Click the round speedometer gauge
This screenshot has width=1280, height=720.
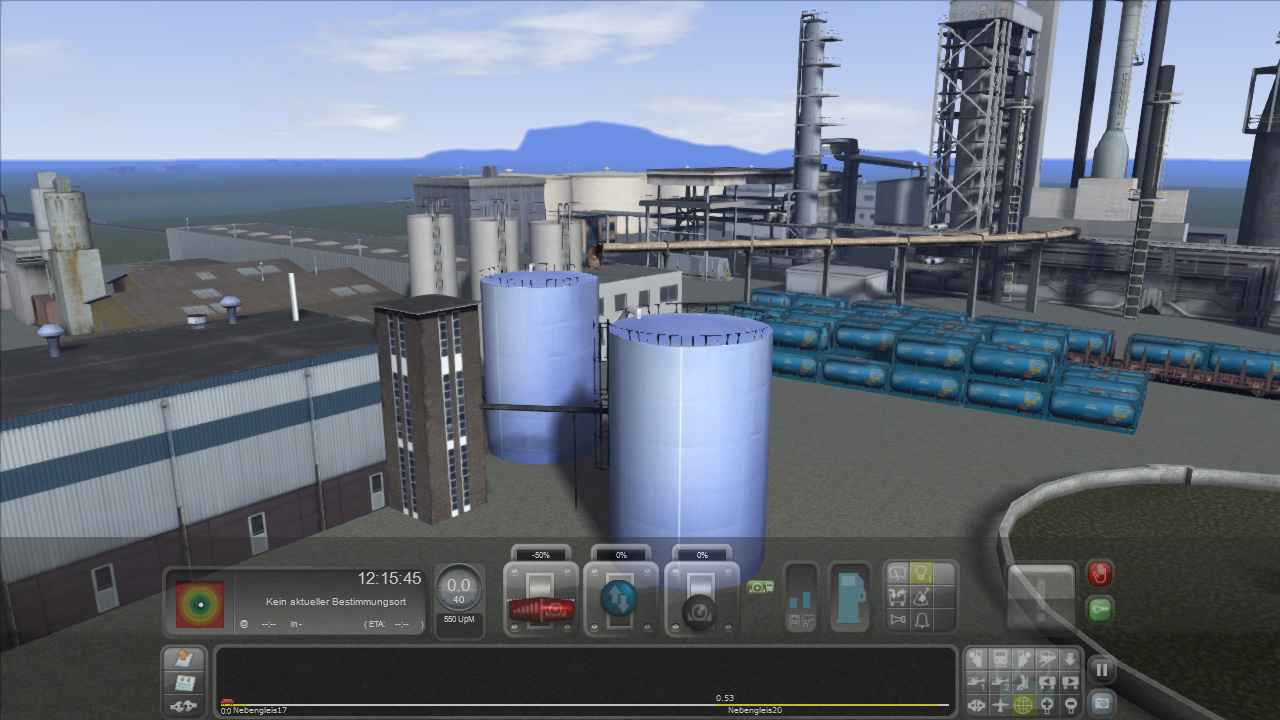pyautogui.click(x=459, y=588)
